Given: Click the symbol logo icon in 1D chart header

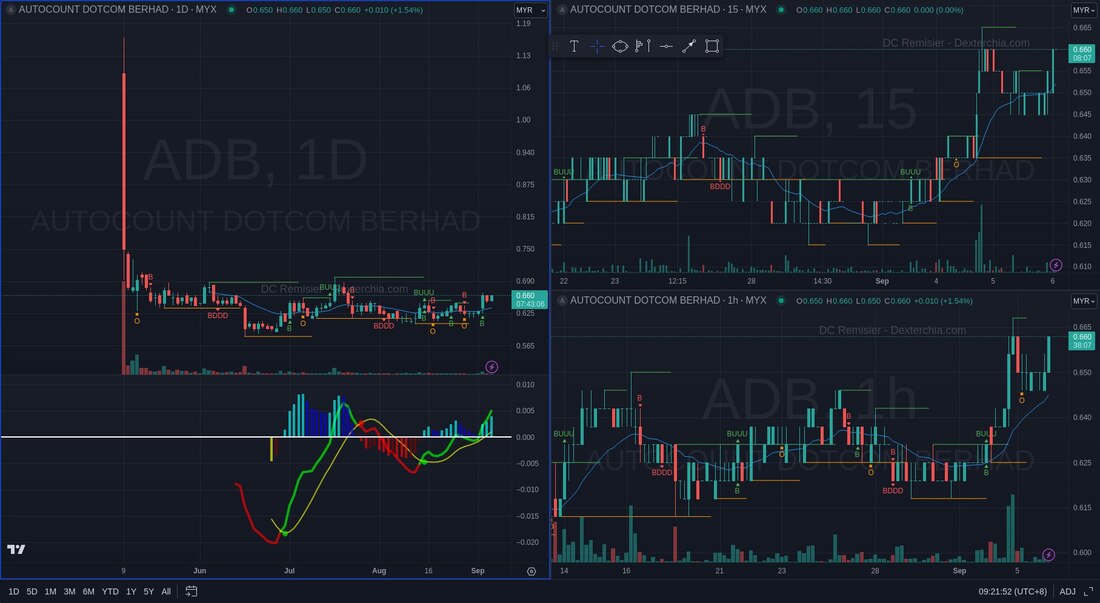Looking at the screenshot, I should click(x=11, y=10).
